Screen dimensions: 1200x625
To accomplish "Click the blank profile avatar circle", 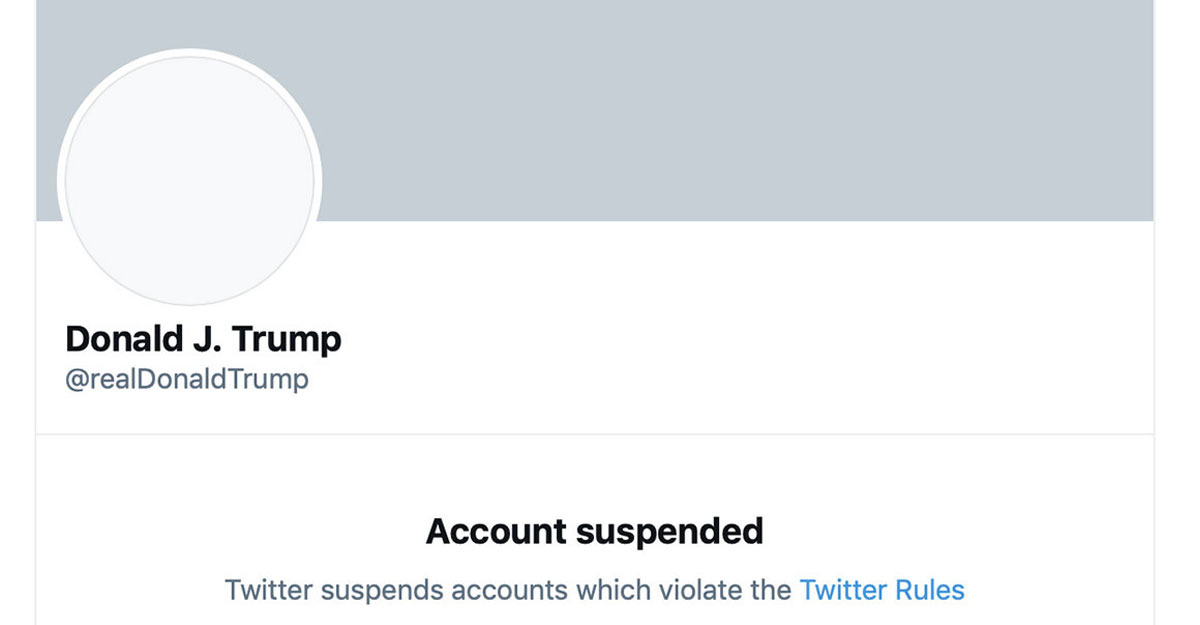I will point(189,181).
